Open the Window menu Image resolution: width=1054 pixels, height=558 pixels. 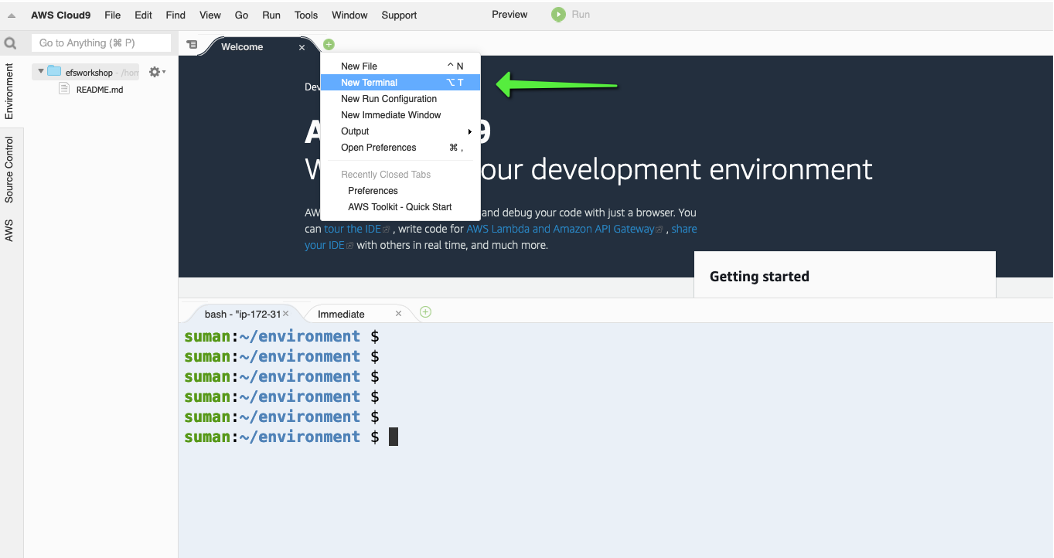click(350, 15)
